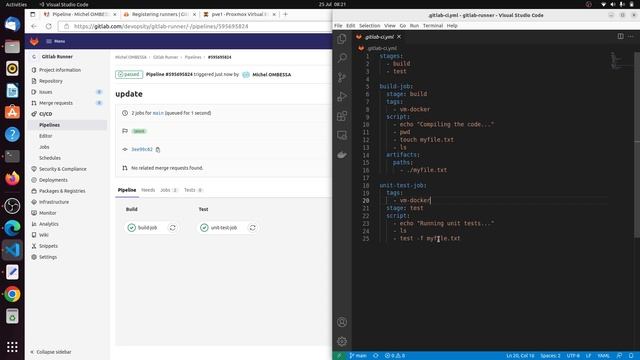
Task: Open Remote Explorer icon in activity bar
Action: [342, 135]
